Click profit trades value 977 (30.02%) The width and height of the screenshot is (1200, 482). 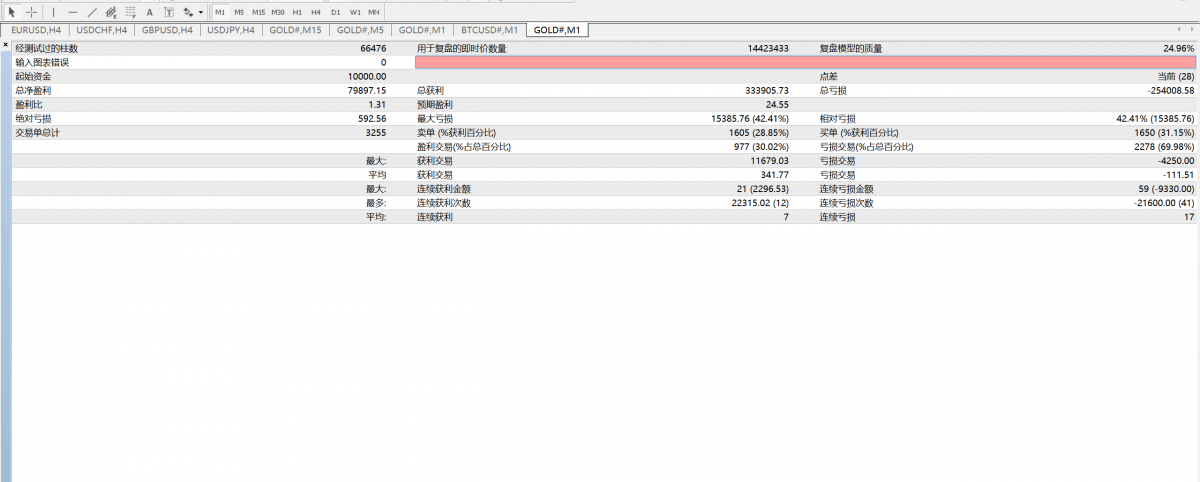click(761, 146)
